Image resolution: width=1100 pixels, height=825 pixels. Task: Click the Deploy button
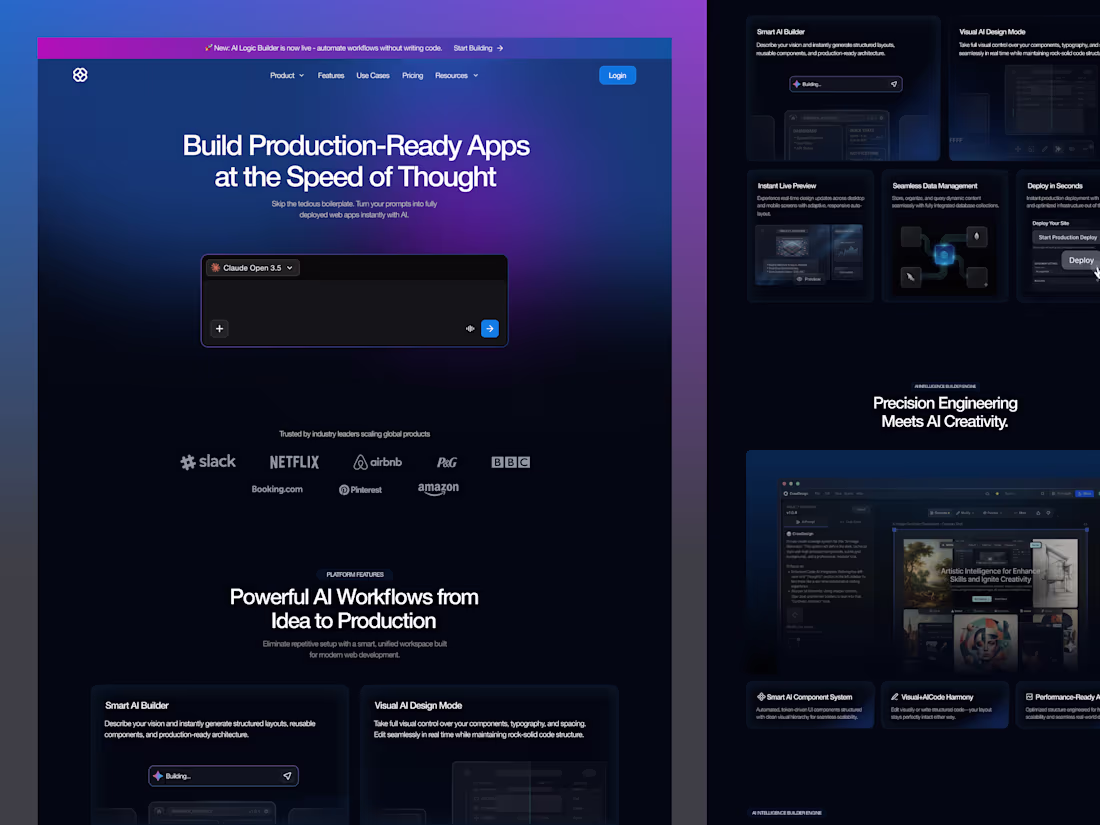pyautogui.click(x=1081, y=260)
